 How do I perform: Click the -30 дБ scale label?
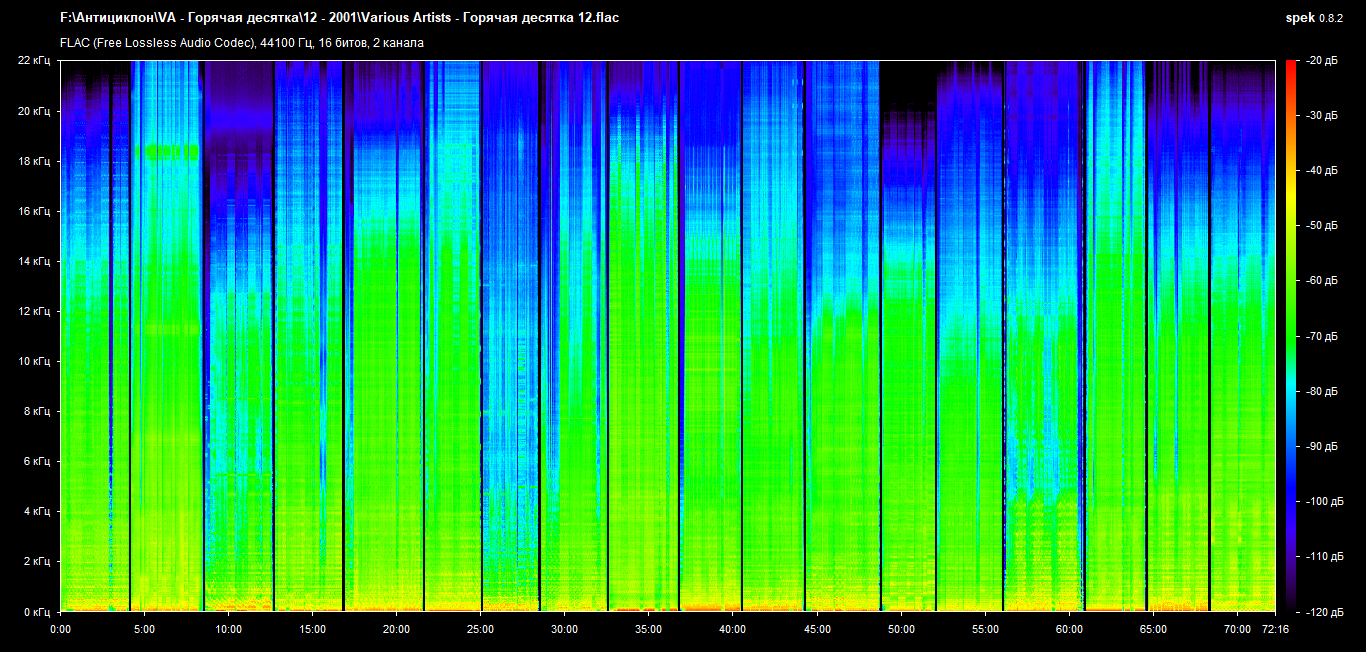(x=1322, y=116)
